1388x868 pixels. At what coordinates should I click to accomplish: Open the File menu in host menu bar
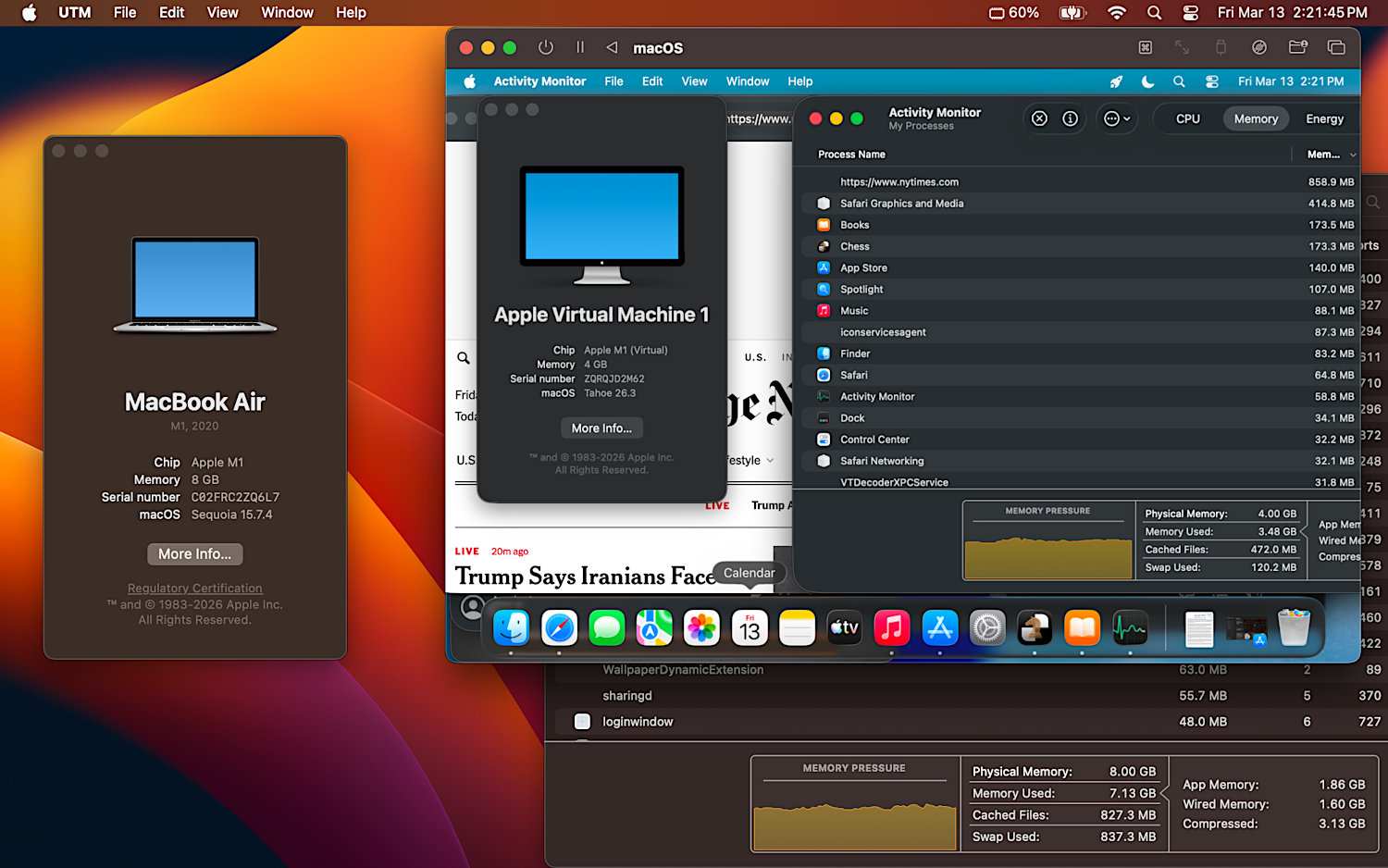[x=125, y=13]
